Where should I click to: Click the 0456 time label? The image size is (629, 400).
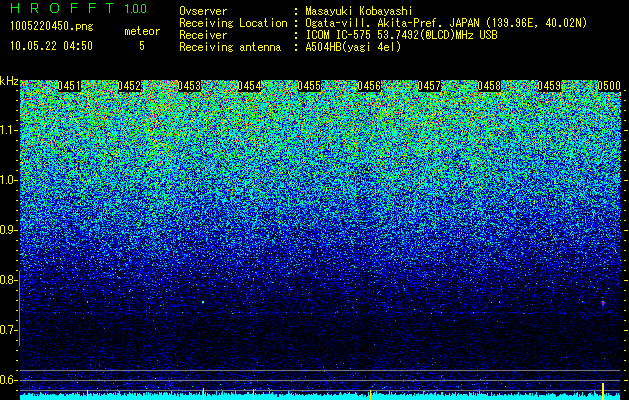point(369,86)
